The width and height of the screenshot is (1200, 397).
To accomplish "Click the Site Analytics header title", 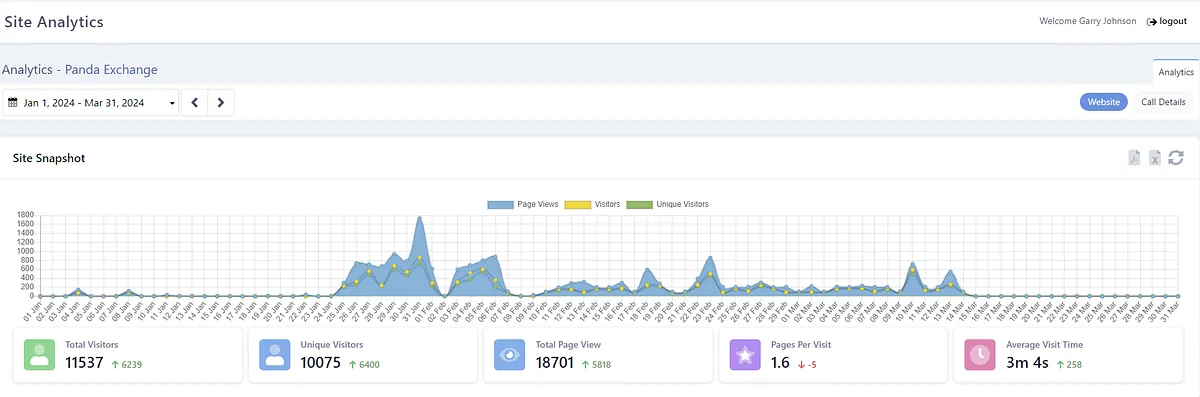I will click(54, 21).
